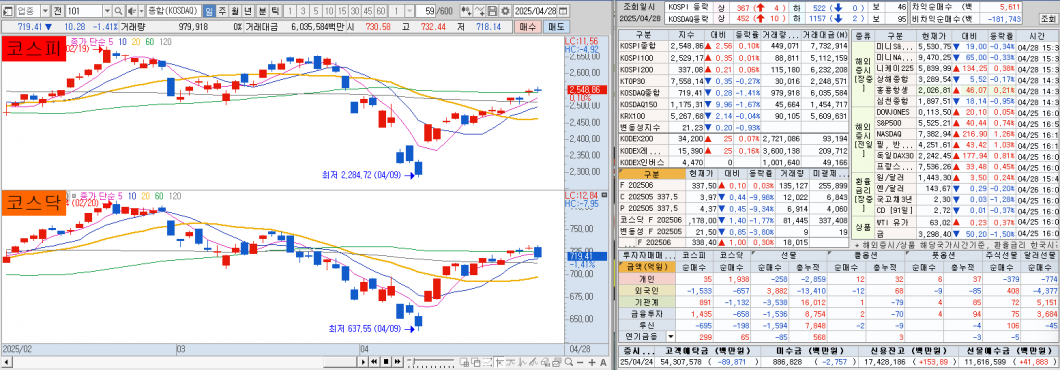The width and height of the screenshot is (1060, 370).
Task: Select the 30 interval button
Action: [x=355, y=11]
